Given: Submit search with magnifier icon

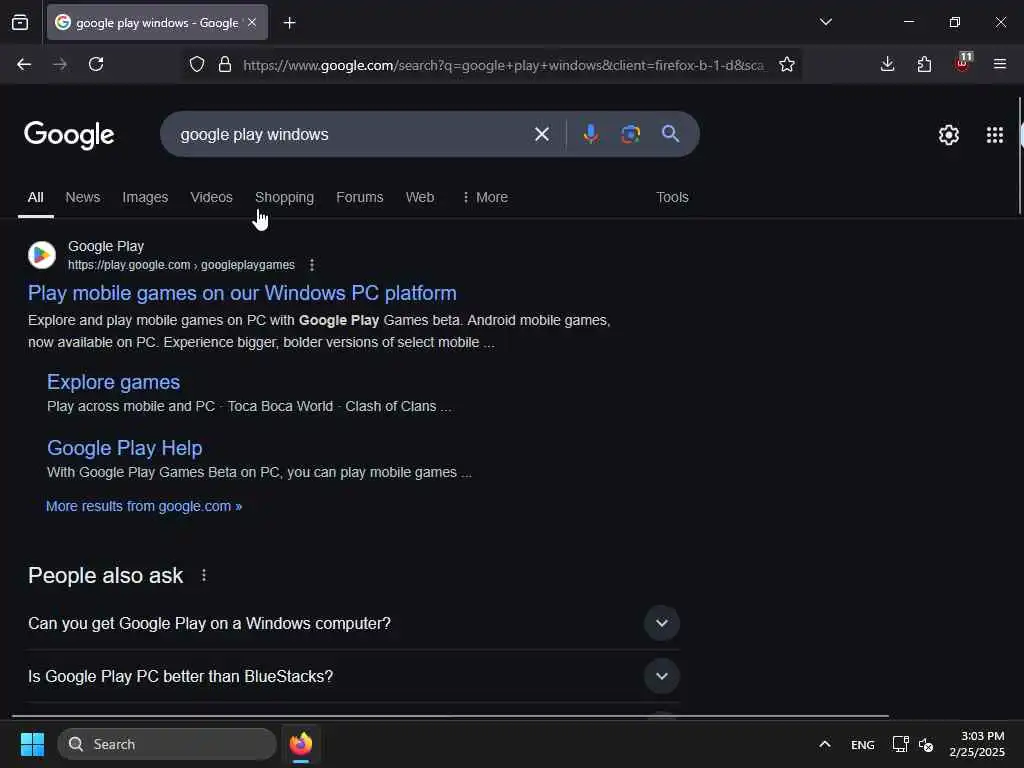Looking at the screenshot, I should [x=670, y=134].
